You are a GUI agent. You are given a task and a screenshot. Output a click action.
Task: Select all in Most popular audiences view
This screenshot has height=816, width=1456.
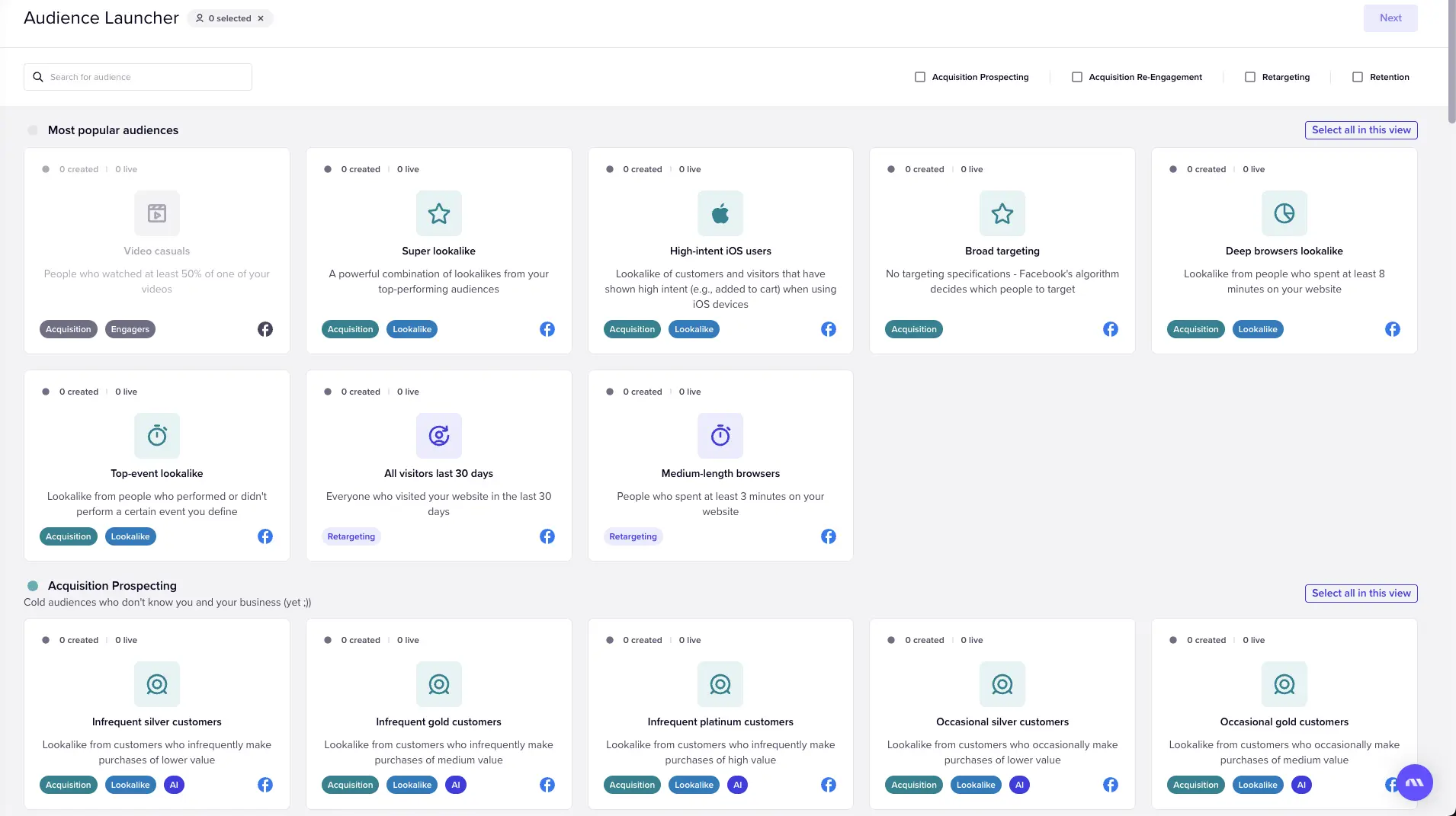point(1361,130)
